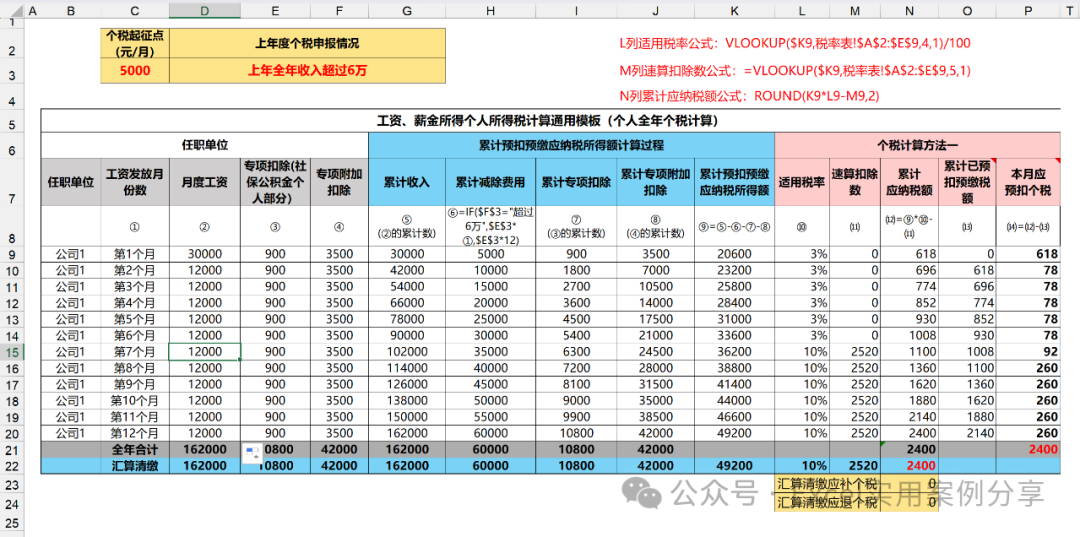Click the 累计减除费用 column heading cell
Image resolution: width=1080 pixels, height=537 pixels.
click(490, 182)
